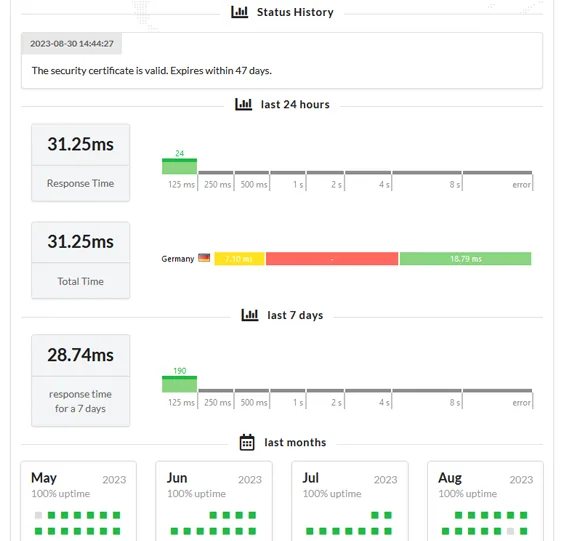Click the security certificate validity message
The image size is (564, 541).
click(x=151, y=71)
